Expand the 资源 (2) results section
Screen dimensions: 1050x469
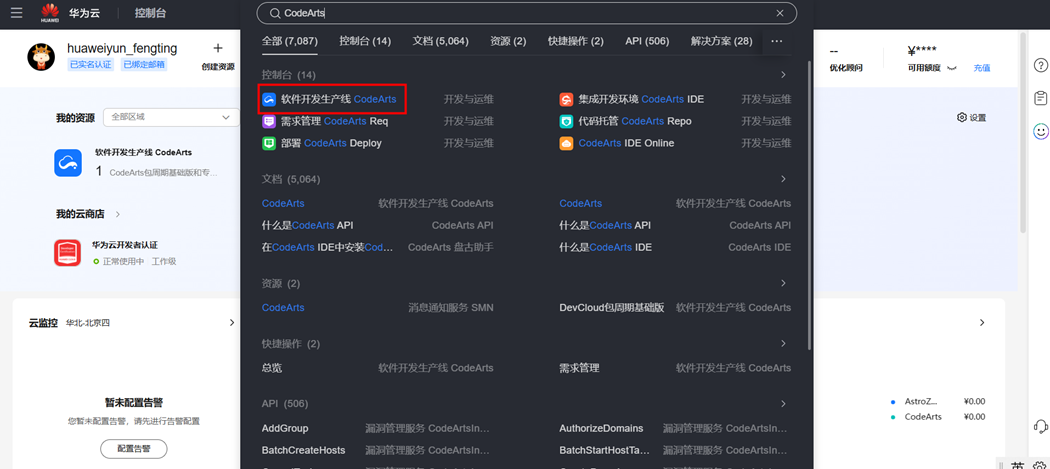point(783,283)
